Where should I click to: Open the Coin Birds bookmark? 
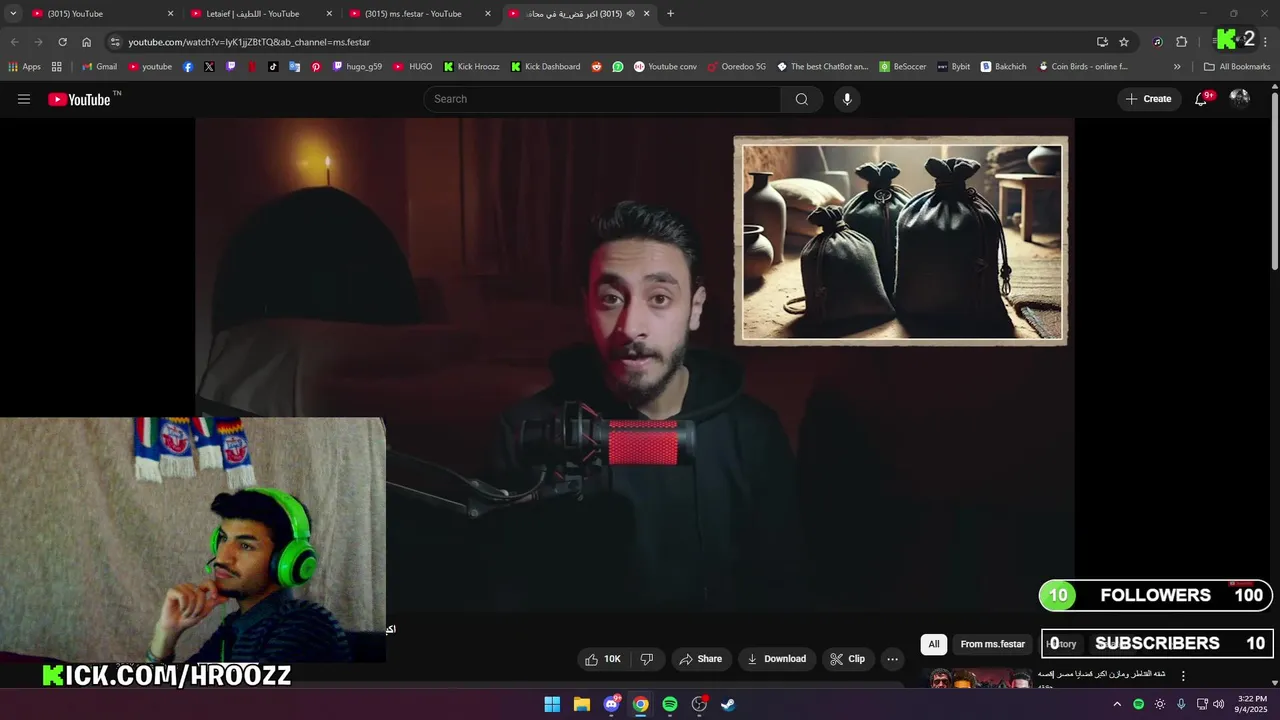coord(1083,67)
